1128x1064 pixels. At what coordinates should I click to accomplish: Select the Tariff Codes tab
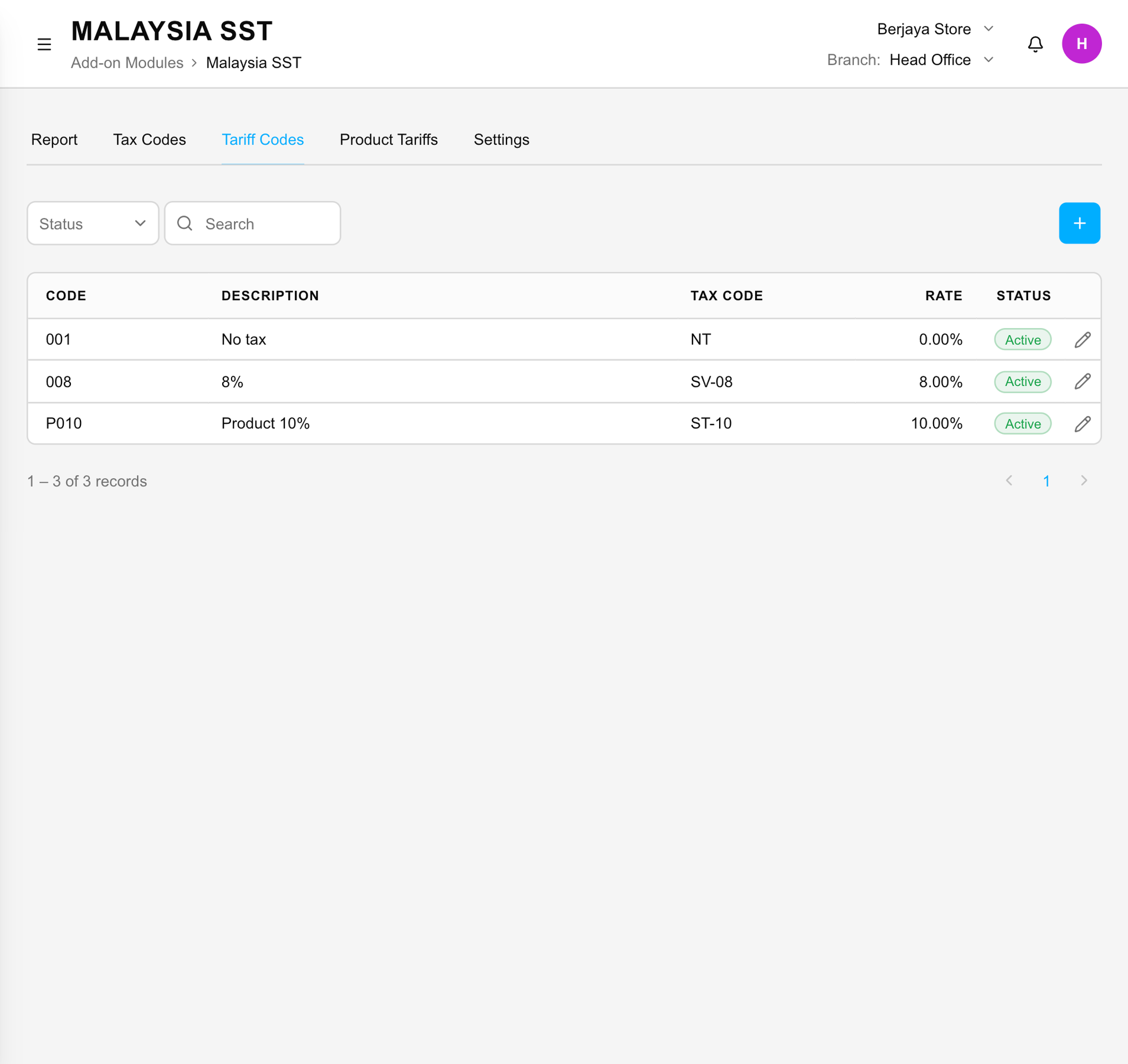point(263,140)
